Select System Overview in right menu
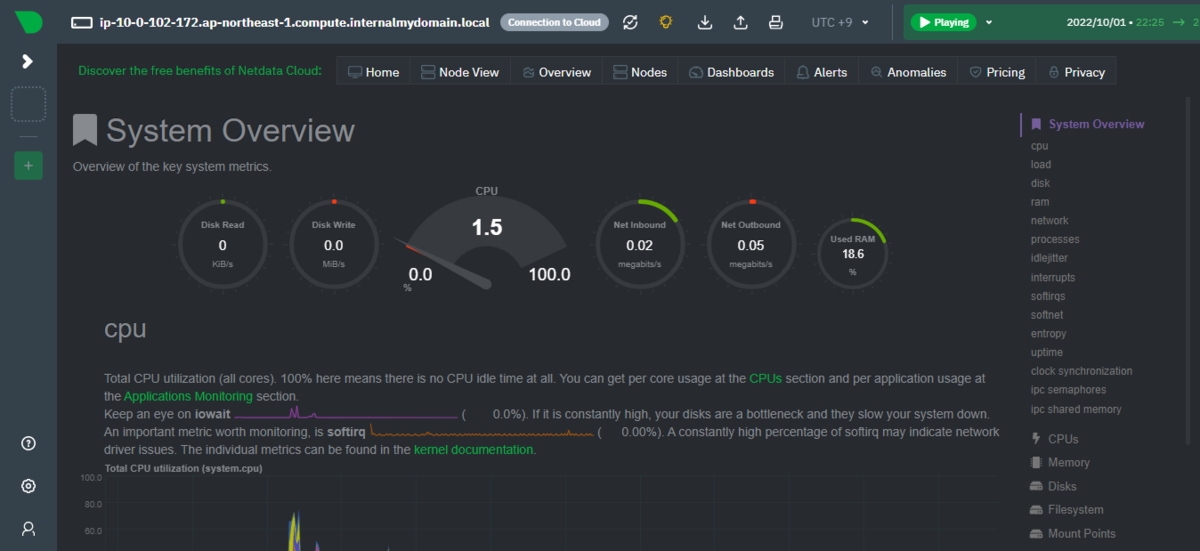 click(x=1096, y=124)
